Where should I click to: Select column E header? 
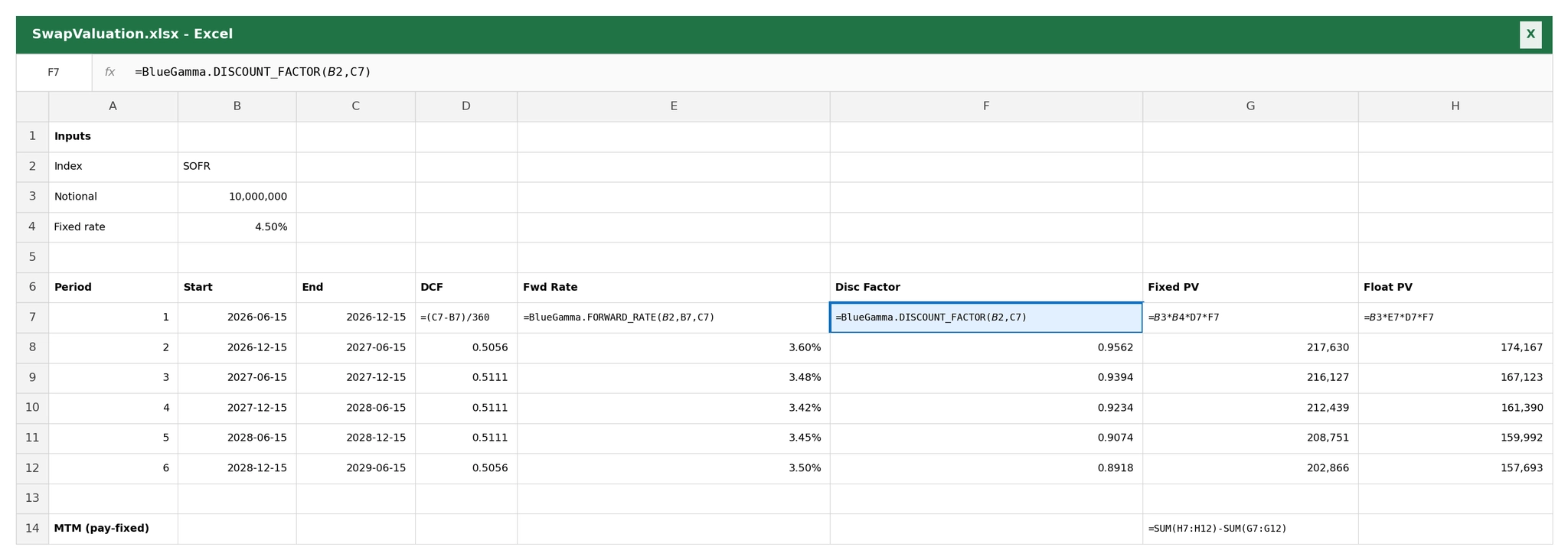point(674,106)
